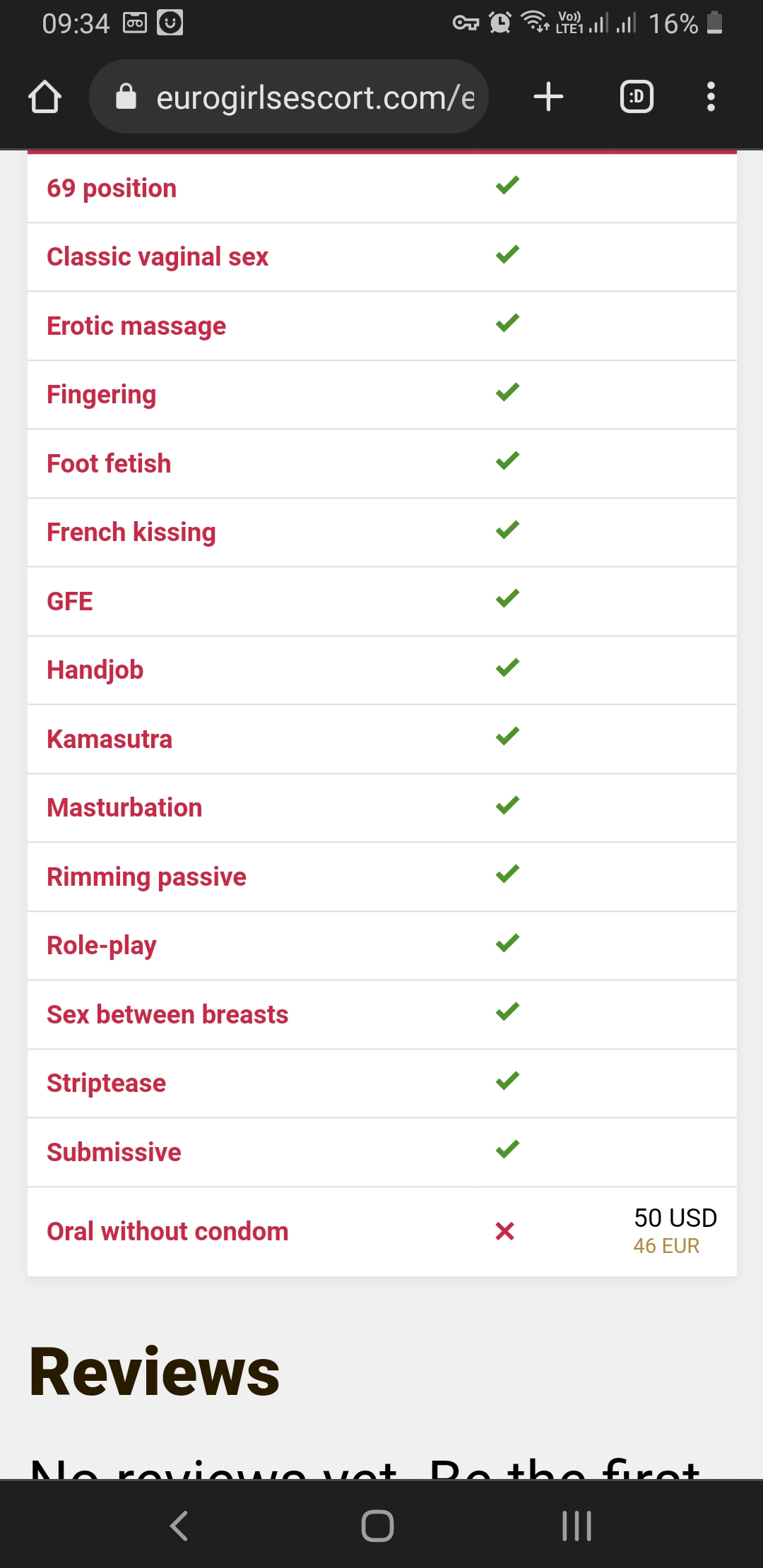Open the Kamasutra link
The width and height of the screenshot is (763, 1568).
click(110, 739)
